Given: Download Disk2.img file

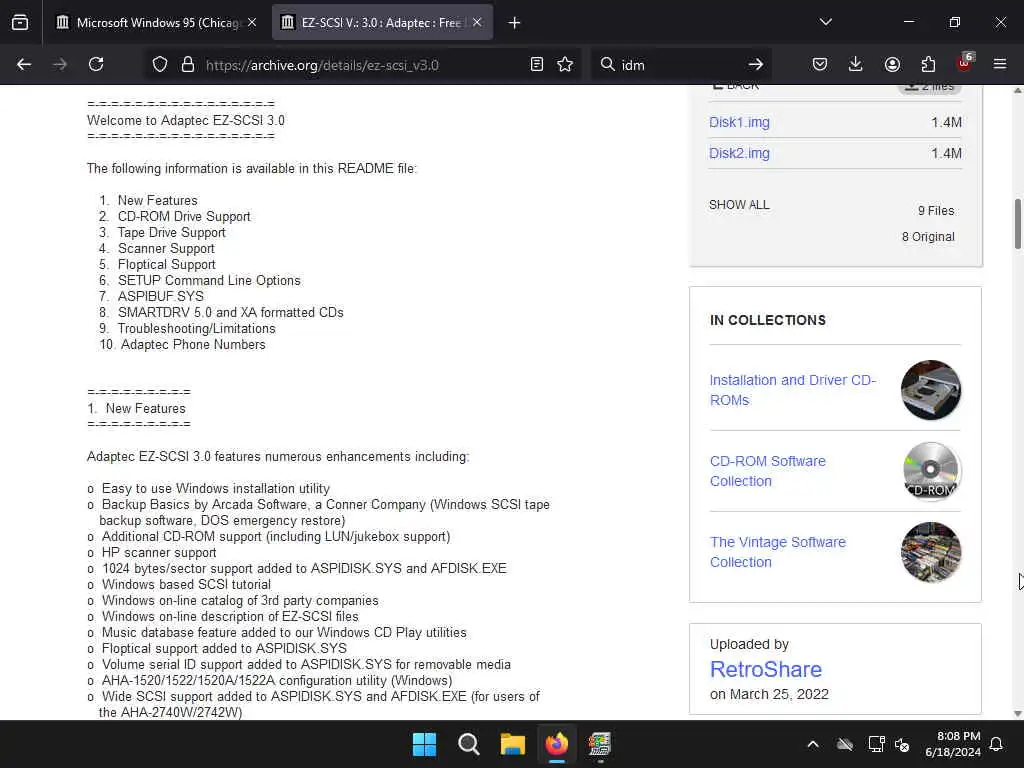Looking at the screenshot, I should pos(739,153).
